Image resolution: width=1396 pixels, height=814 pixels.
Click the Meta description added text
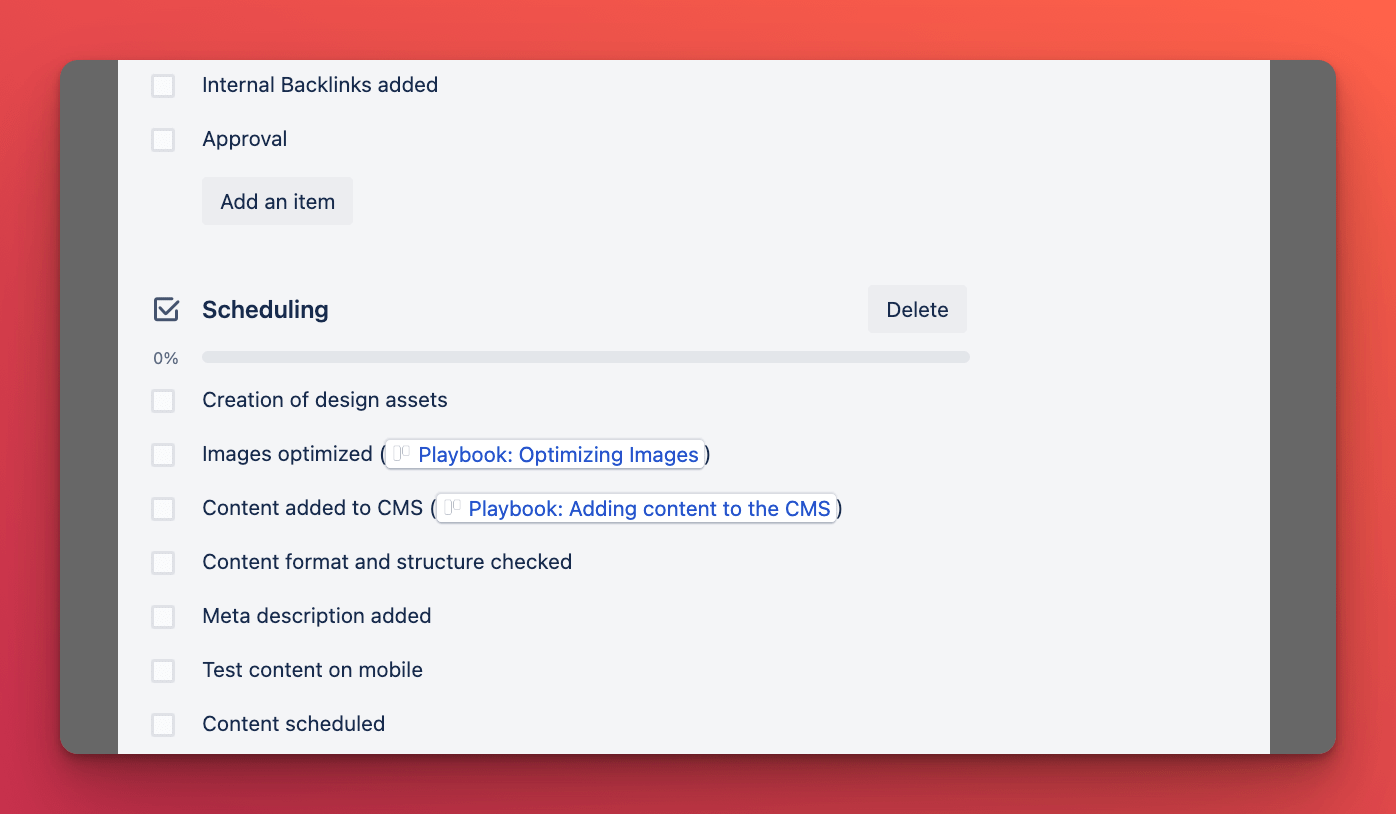(x=317, y=616)
